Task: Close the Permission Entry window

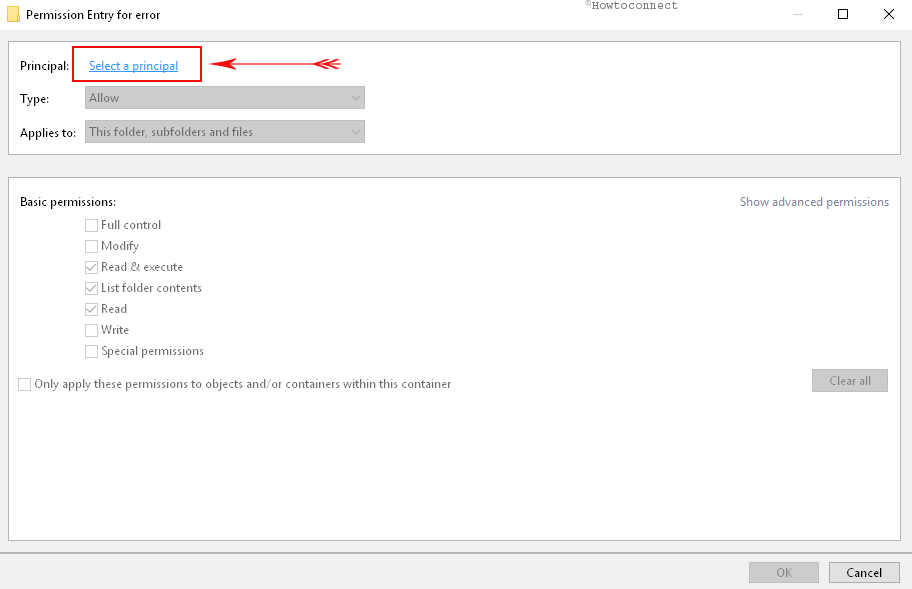Action: (x=889, y=14)
